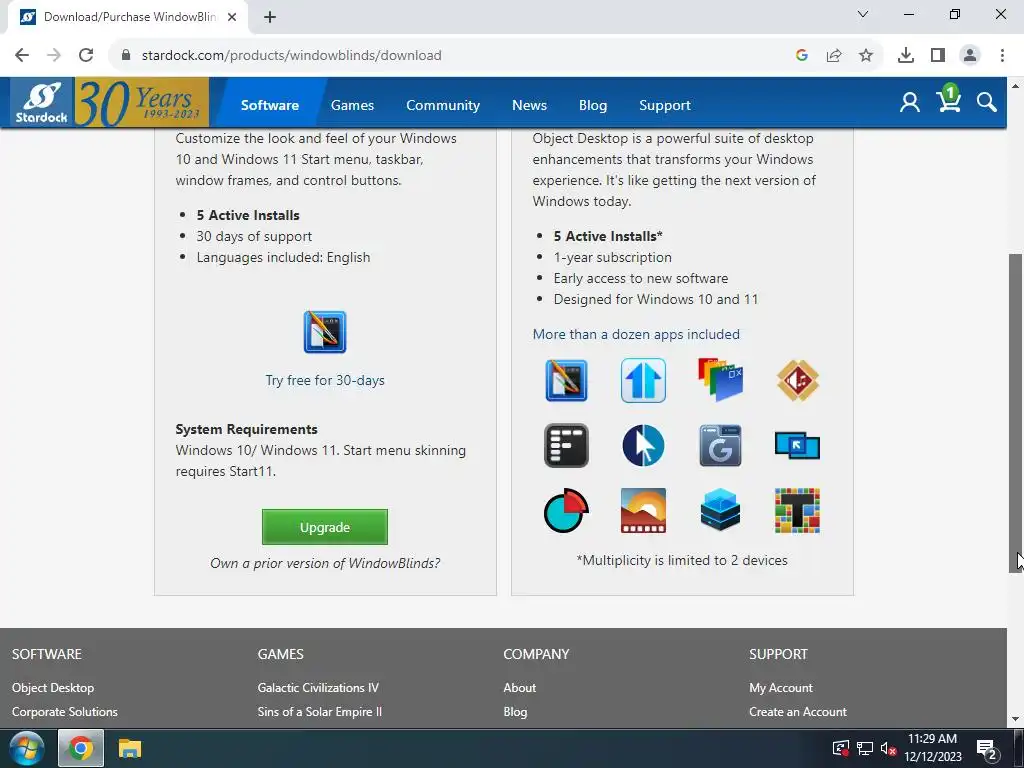Reload the current page
The width and height of the screenshot is (1024, 768).
(86, 55)
